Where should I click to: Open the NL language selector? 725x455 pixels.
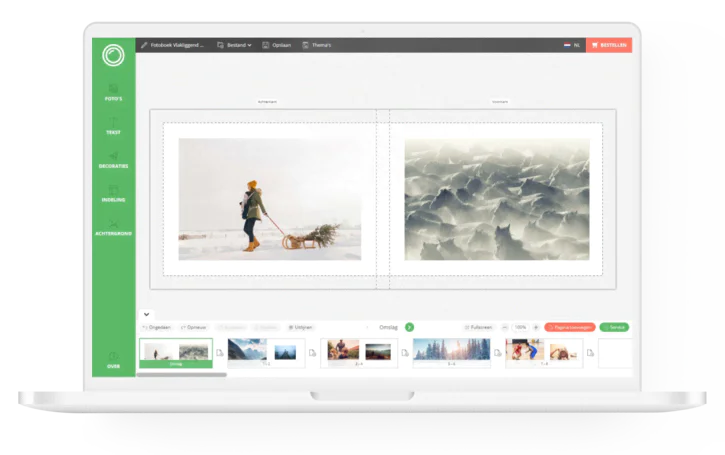571,45
